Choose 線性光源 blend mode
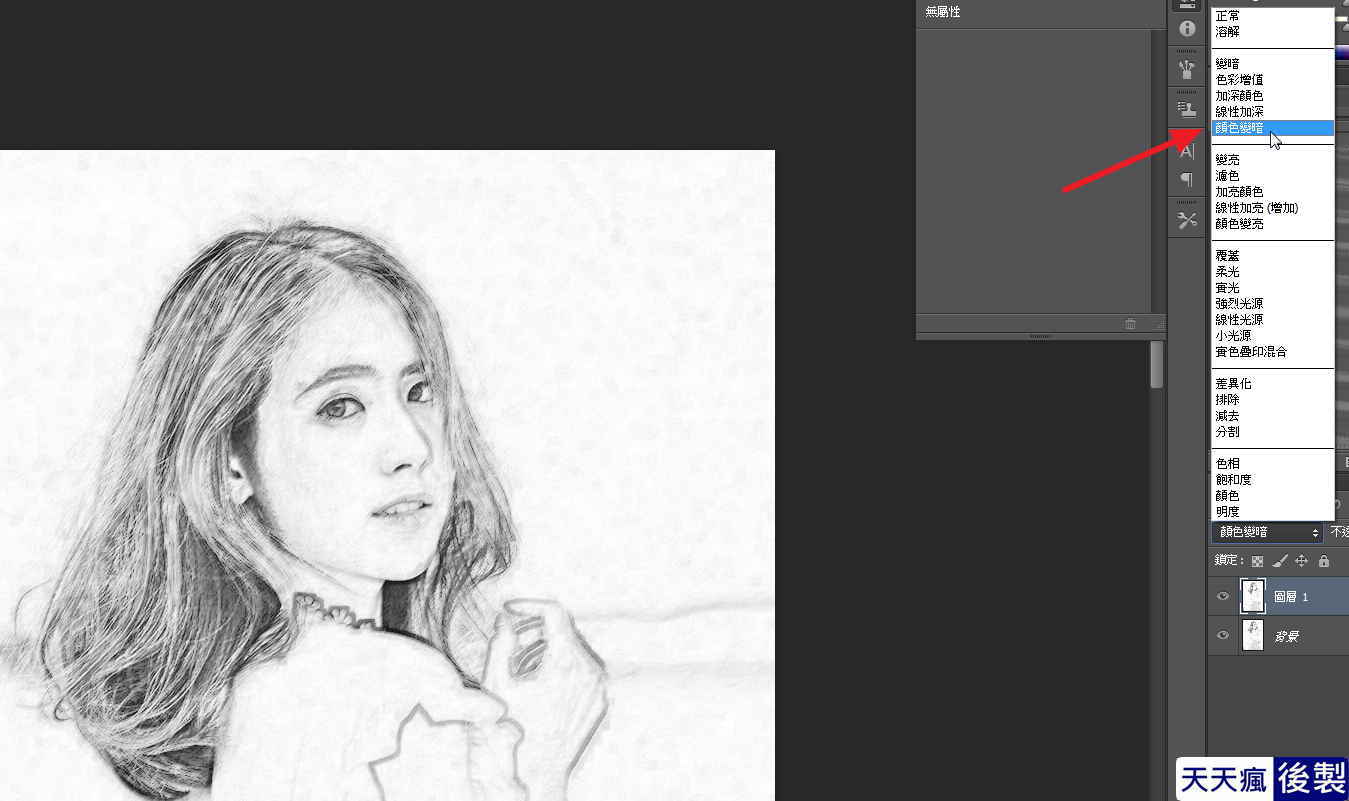 tap(1273, 320)
